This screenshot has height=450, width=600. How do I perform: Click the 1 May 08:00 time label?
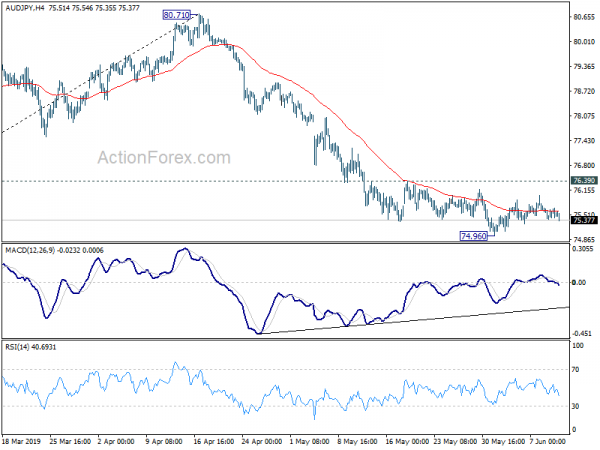(x=309, y=441)
